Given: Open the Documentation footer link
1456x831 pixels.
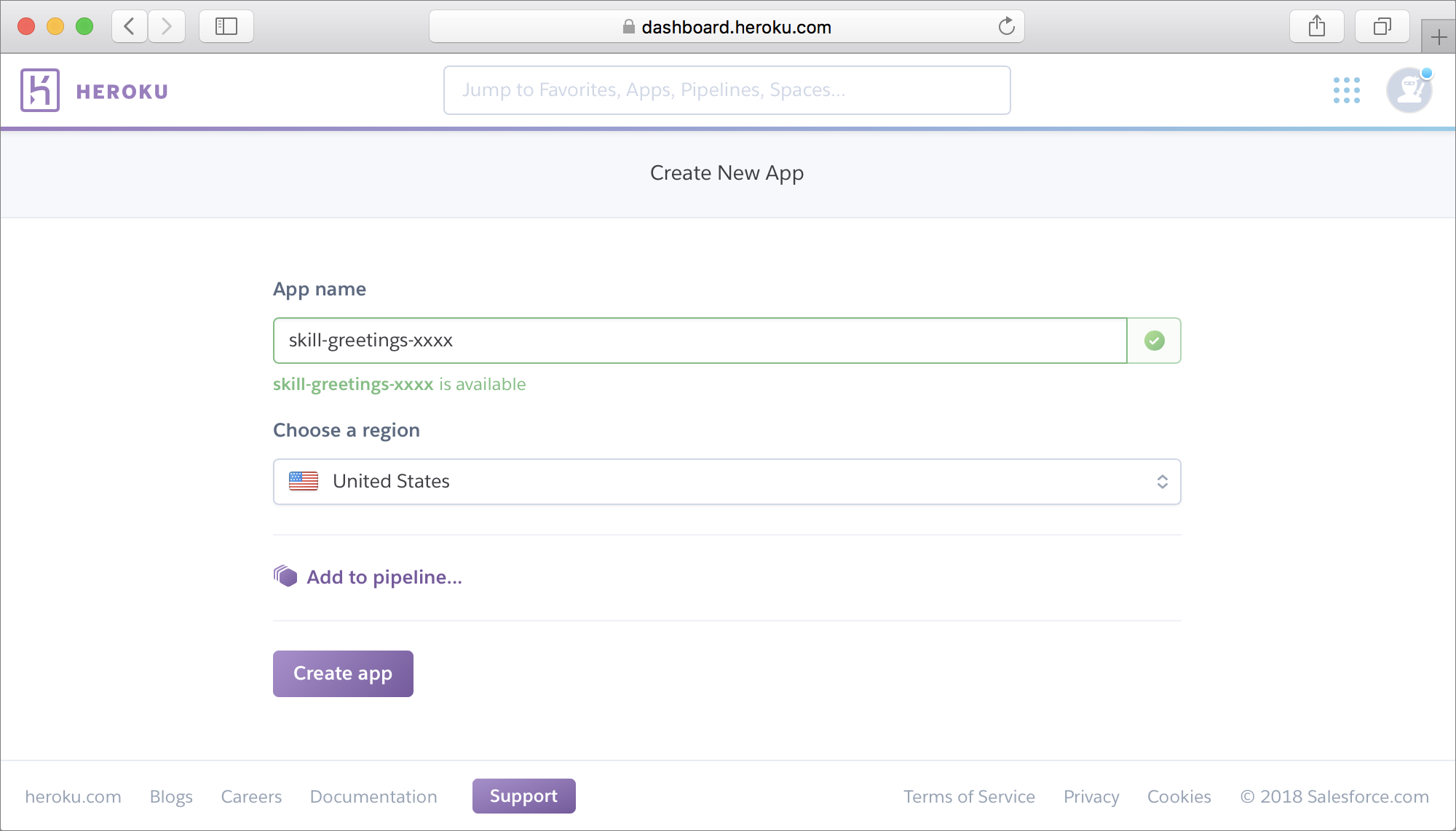Looking at the screenshot, I should pyautogui.click(x=373, y=797).
